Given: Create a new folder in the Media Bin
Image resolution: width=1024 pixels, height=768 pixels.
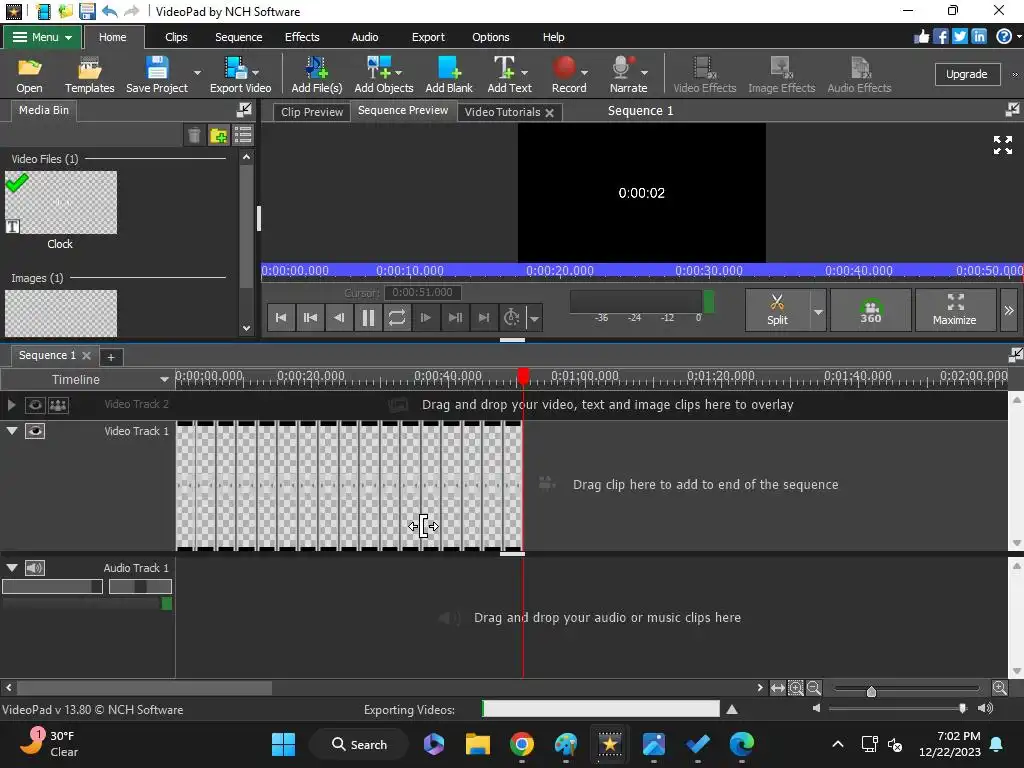Looking at the screenshot, I should point(218,135).
